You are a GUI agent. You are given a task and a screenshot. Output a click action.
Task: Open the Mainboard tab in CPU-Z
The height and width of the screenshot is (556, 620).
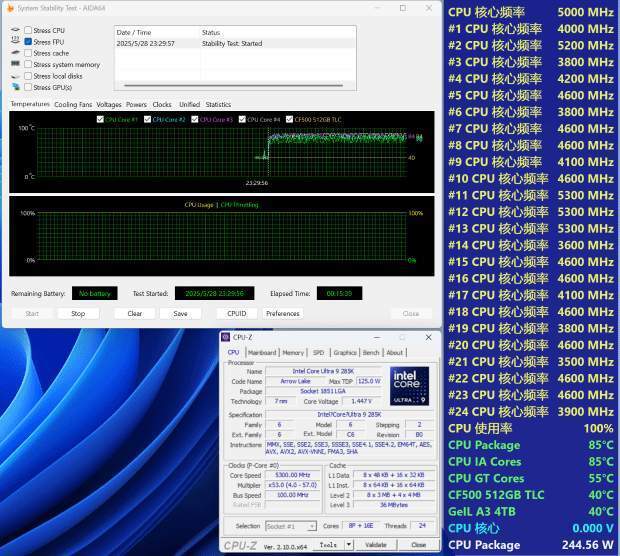click(x=262, y=352)
